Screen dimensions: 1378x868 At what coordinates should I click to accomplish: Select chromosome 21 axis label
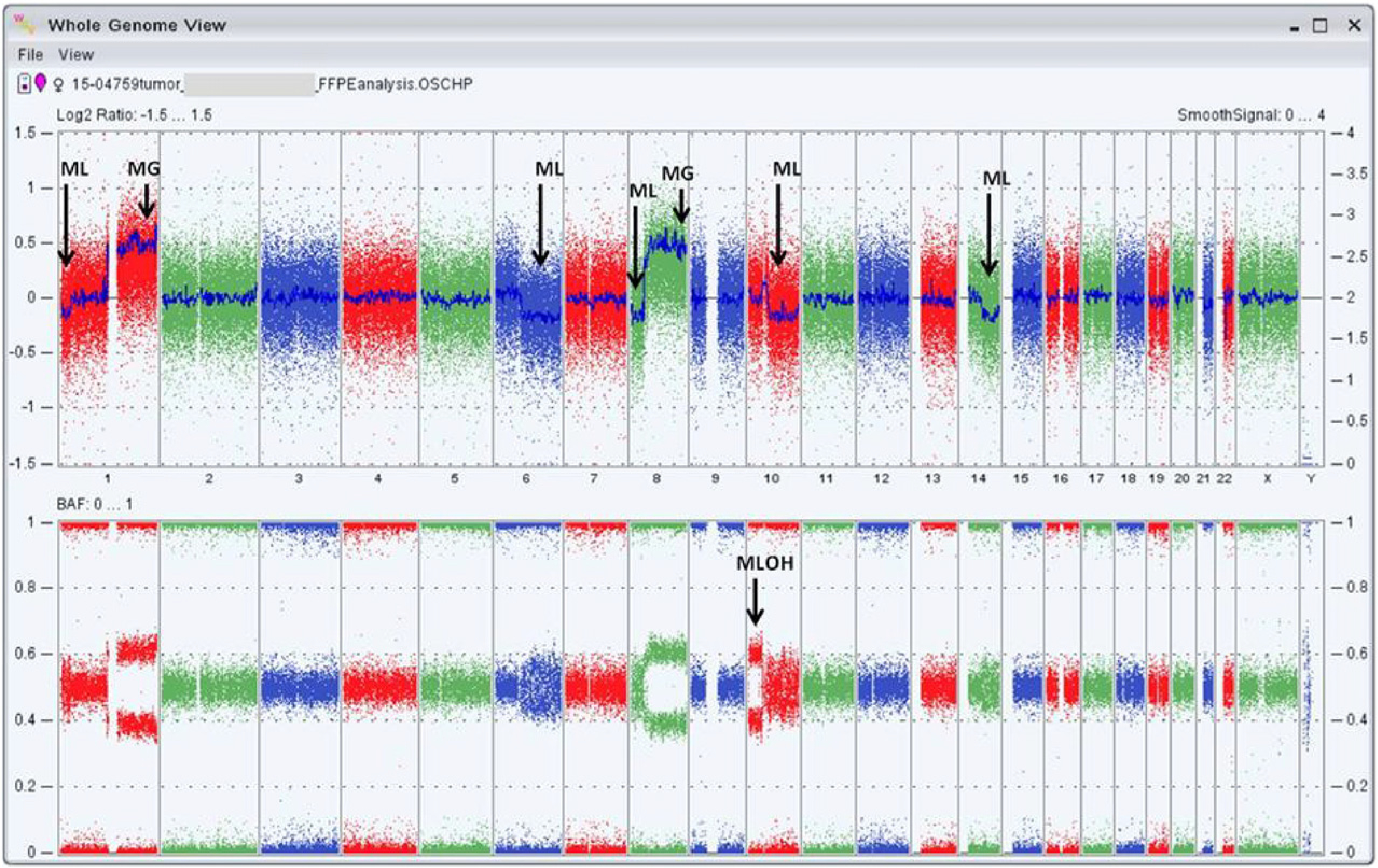coord(1203,479)
